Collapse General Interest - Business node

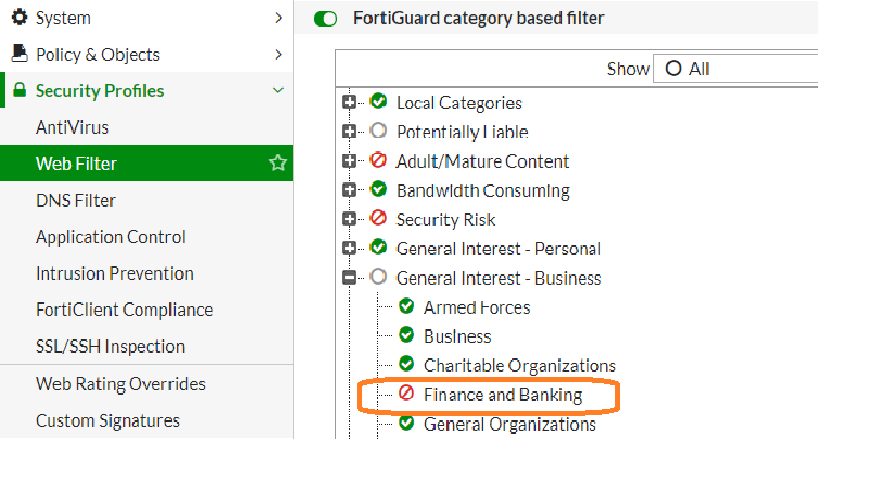pyautogui.click(x=349, y=278)
